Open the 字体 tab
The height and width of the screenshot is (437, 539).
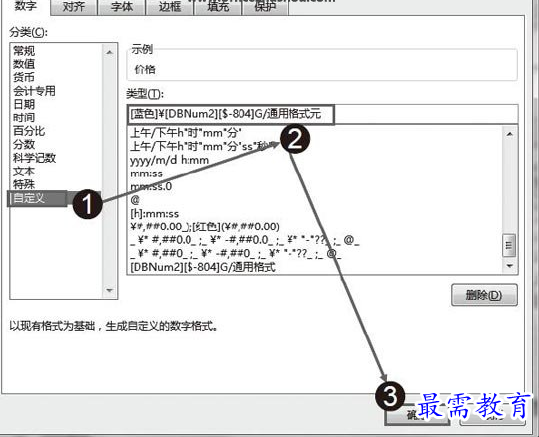point(121,7)
